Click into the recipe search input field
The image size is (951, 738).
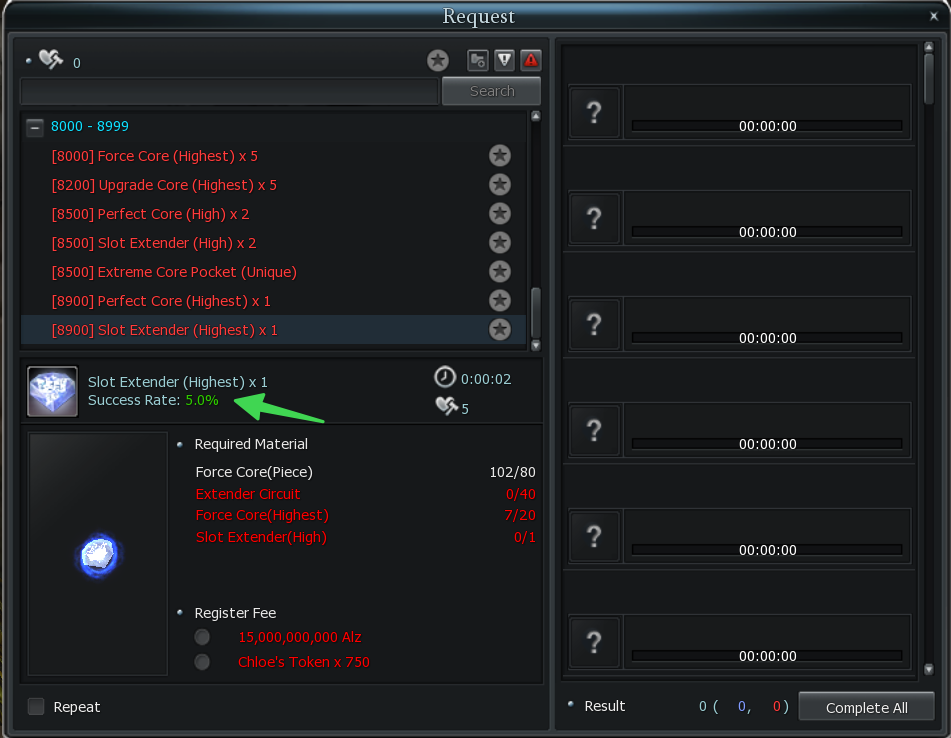[x=229, y=92]
